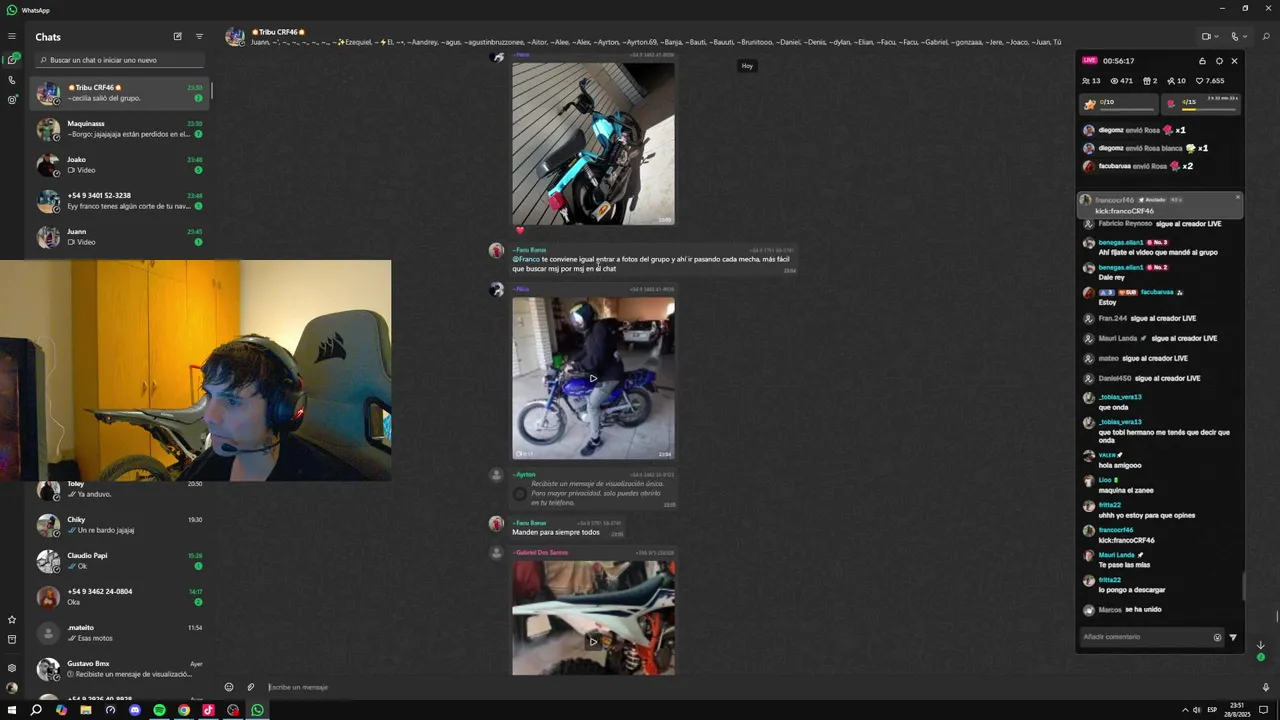
Task: Close the LIVE overlay panel
Action: 1234,61
